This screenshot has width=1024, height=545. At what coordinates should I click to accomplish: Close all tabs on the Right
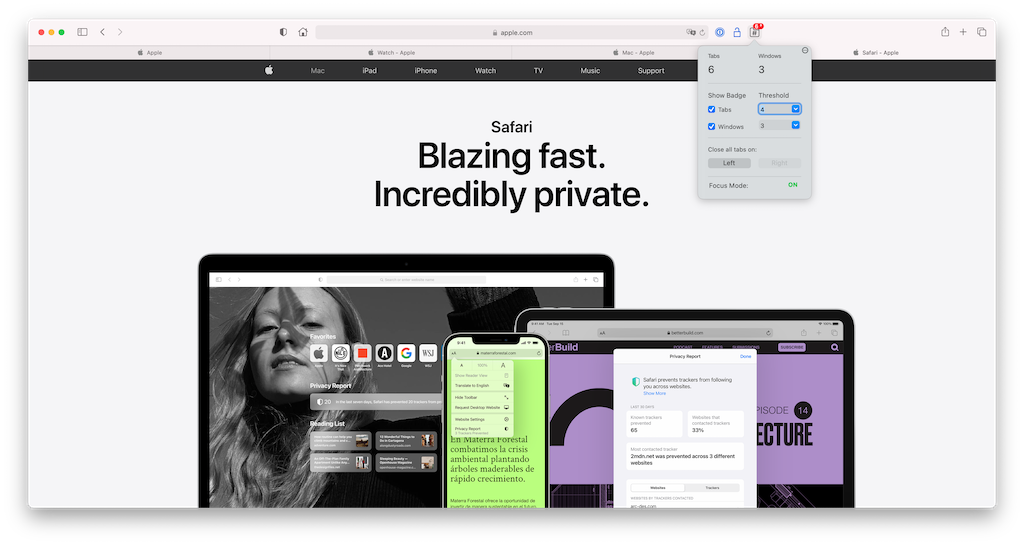(x=779, y=163)
